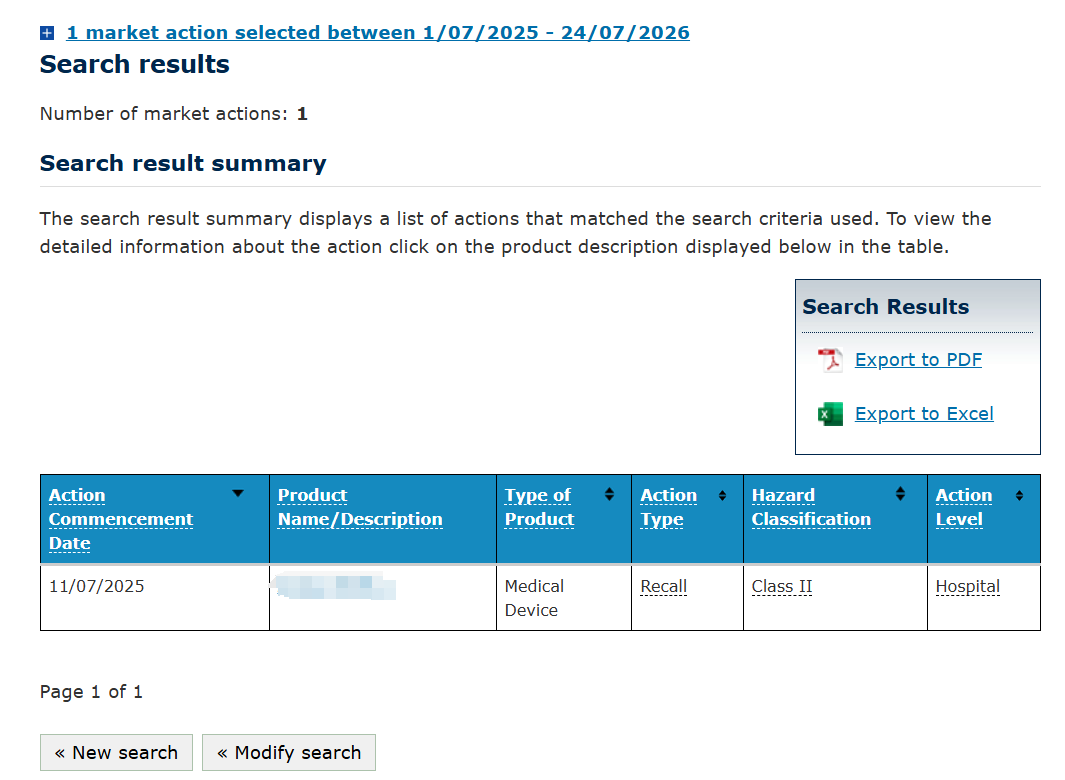This screenshot has width=1065, height=780.
Task: Open the '1 market action selected' link
Action: (378, 33)
